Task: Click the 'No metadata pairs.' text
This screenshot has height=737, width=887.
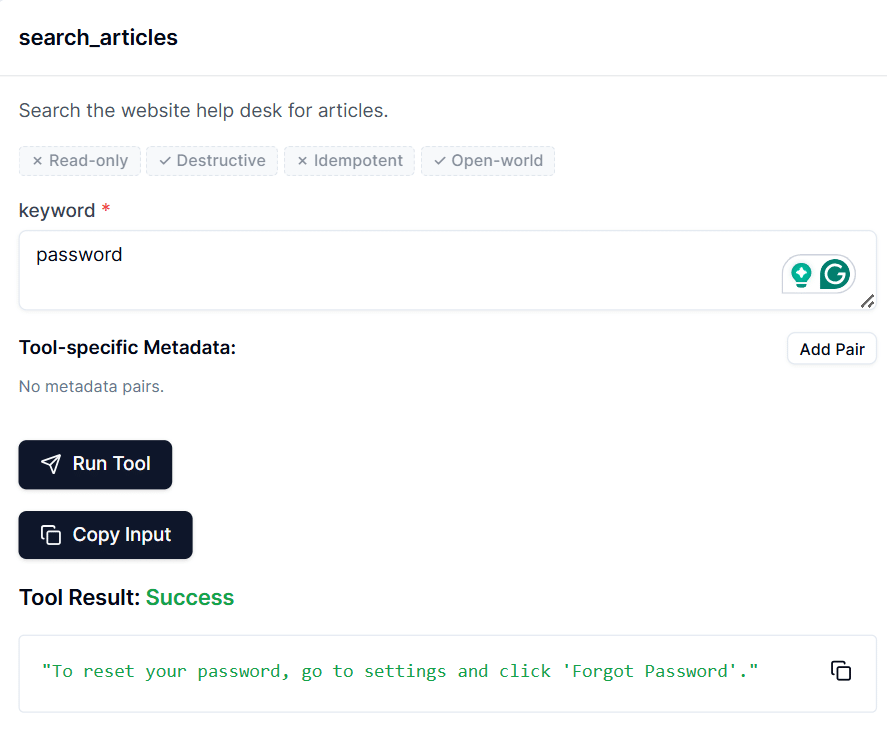Action: point(91,386)
